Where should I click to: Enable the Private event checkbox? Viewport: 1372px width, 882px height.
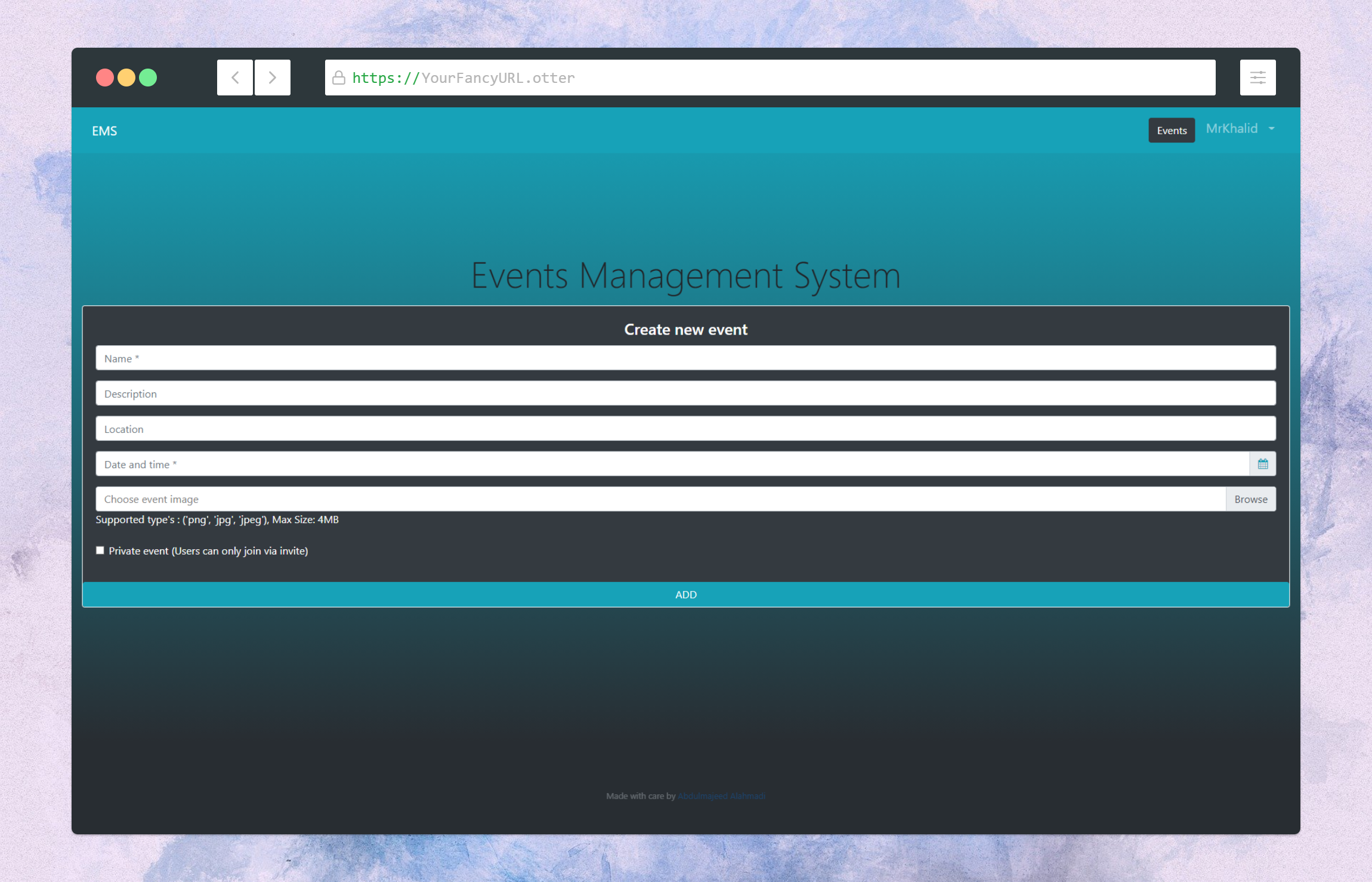pos(100,550)
